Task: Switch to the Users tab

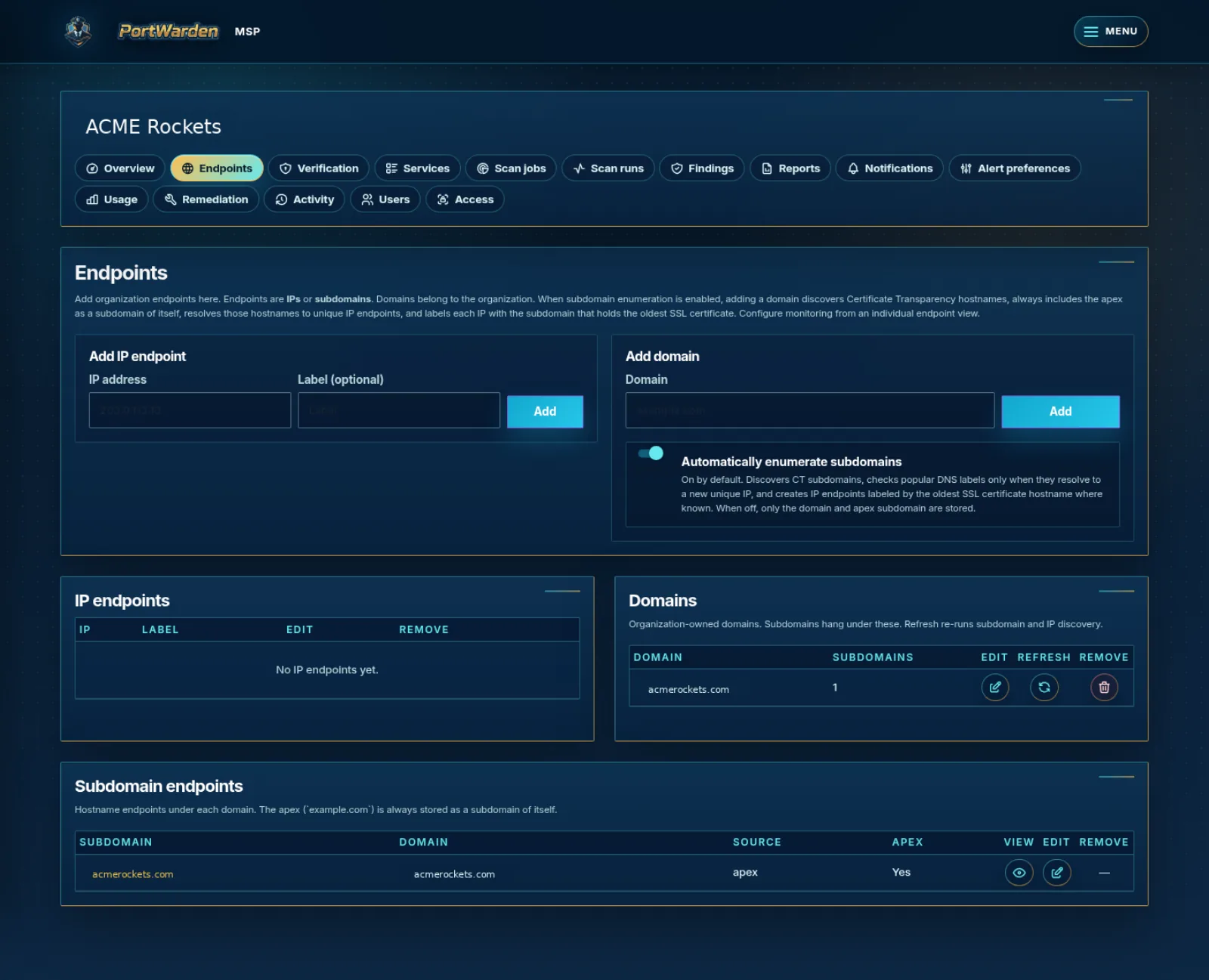Action: pyautogui.click(x=385, y=199)
